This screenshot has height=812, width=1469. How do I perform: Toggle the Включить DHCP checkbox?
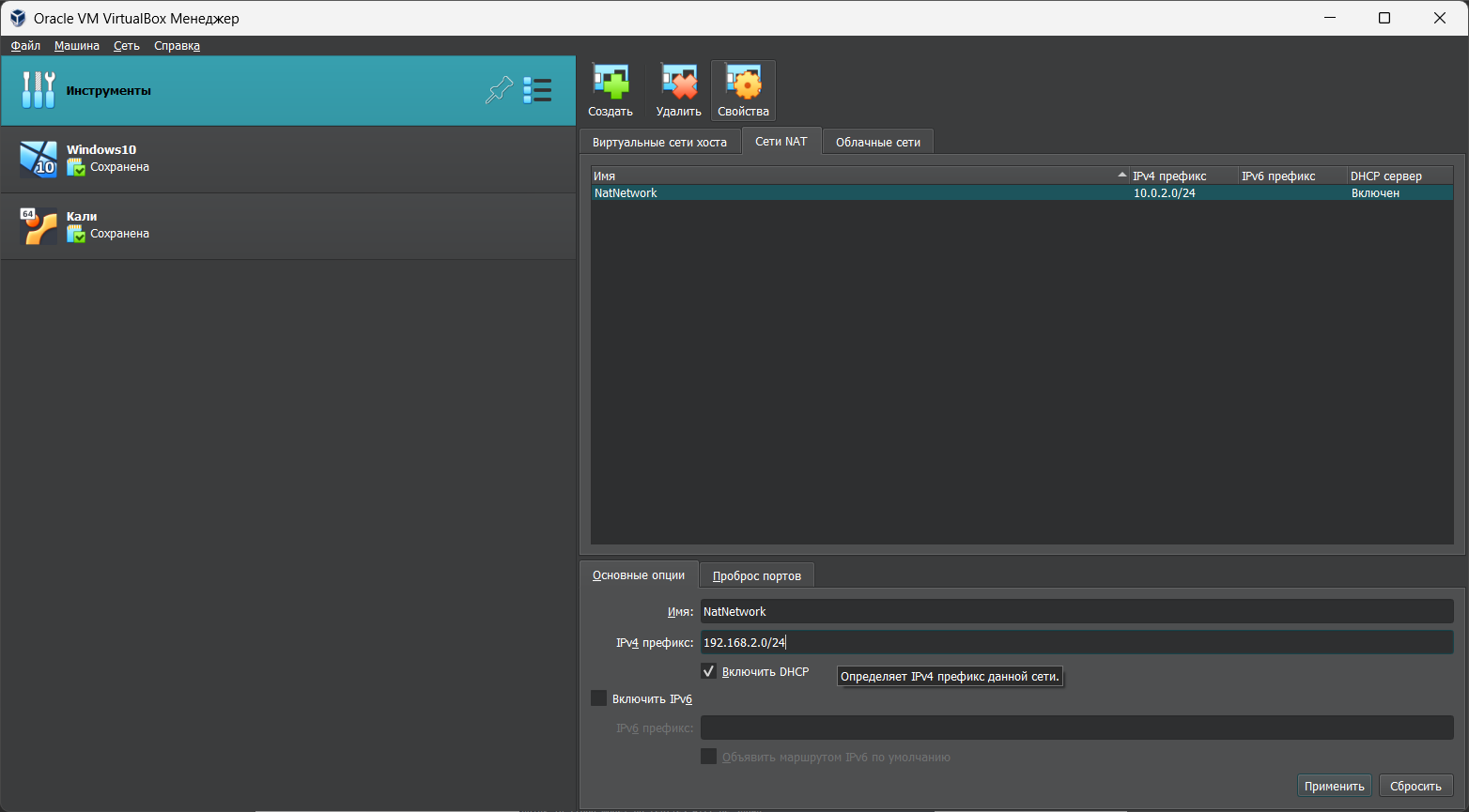pos(709,671)
